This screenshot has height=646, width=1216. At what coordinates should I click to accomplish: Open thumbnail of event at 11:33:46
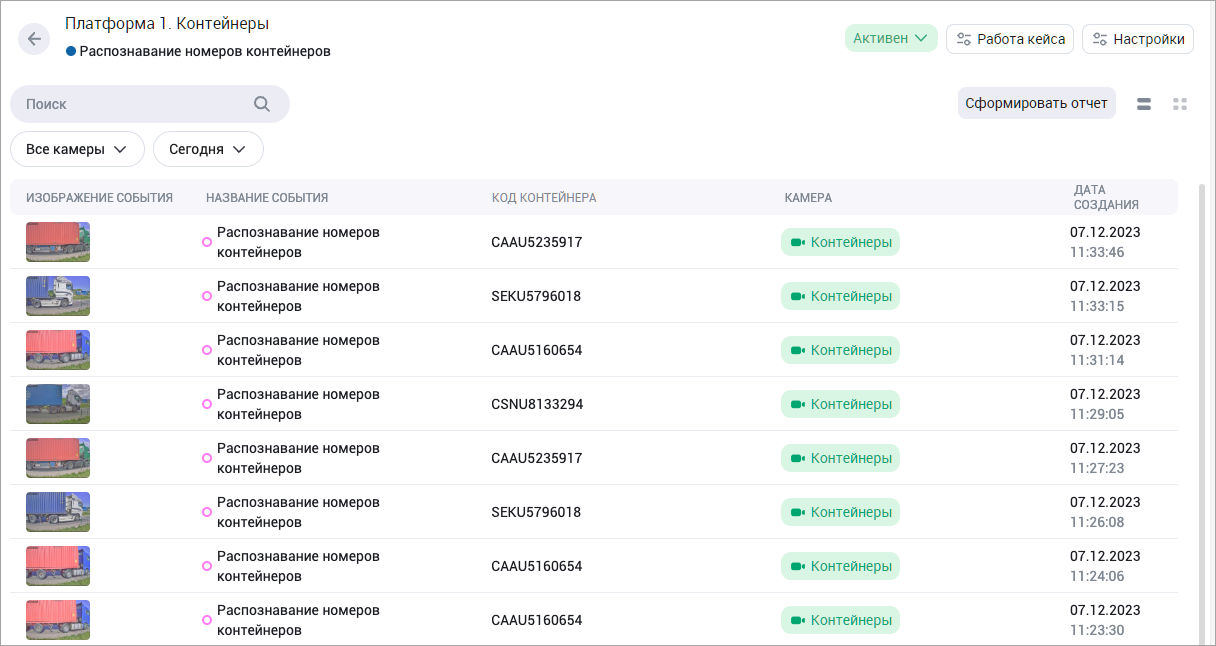[x=58, y=242]
